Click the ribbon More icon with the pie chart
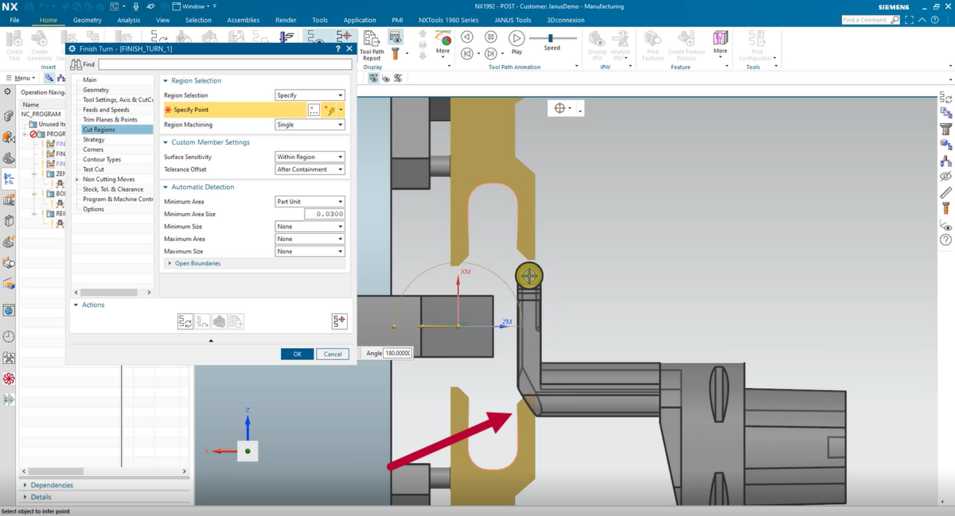The width and height of the screenshot is (955, 516). coord(443,43)
